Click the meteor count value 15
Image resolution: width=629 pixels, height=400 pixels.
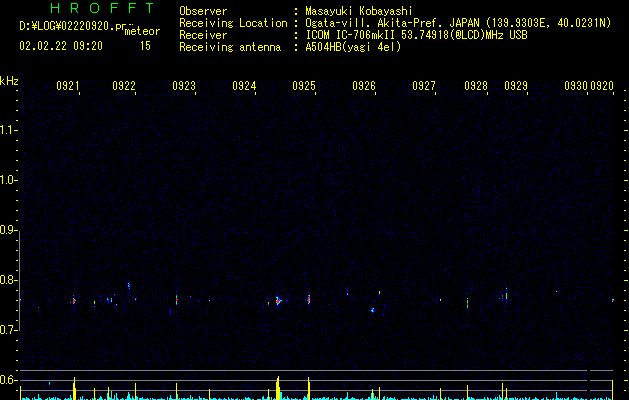coord(145,46)
